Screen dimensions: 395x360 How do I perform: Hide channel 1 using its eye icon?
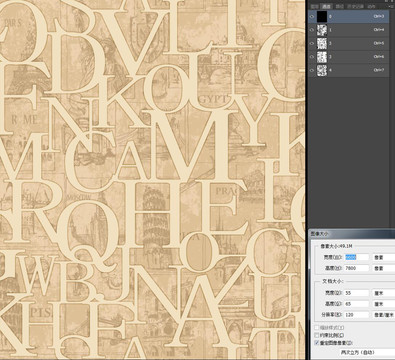tap(312, 30)
